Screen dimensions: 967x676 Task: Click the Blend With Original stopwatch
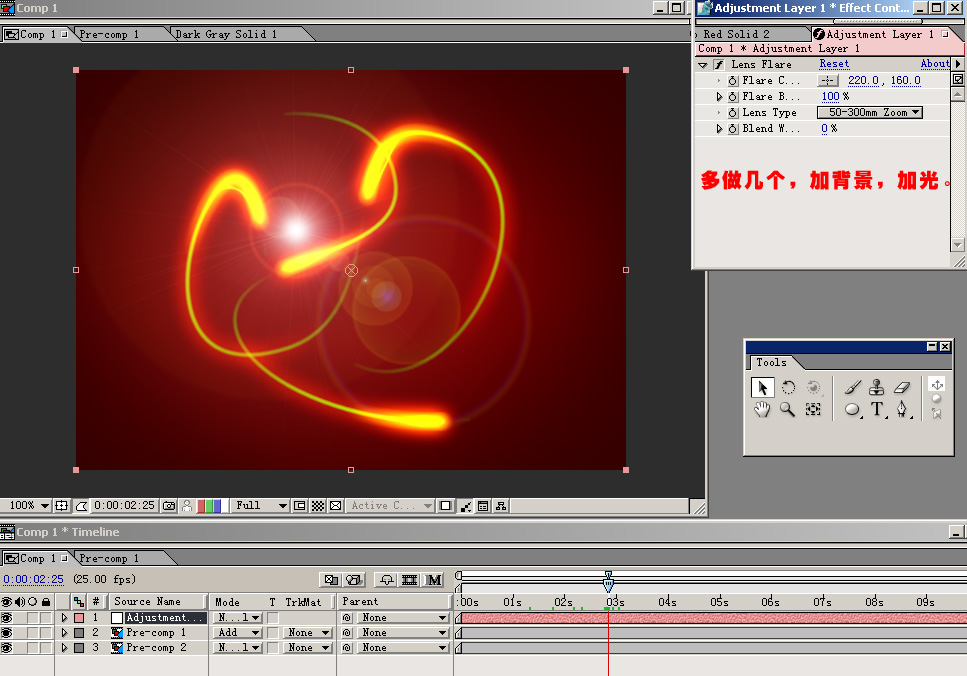point(733,129)
